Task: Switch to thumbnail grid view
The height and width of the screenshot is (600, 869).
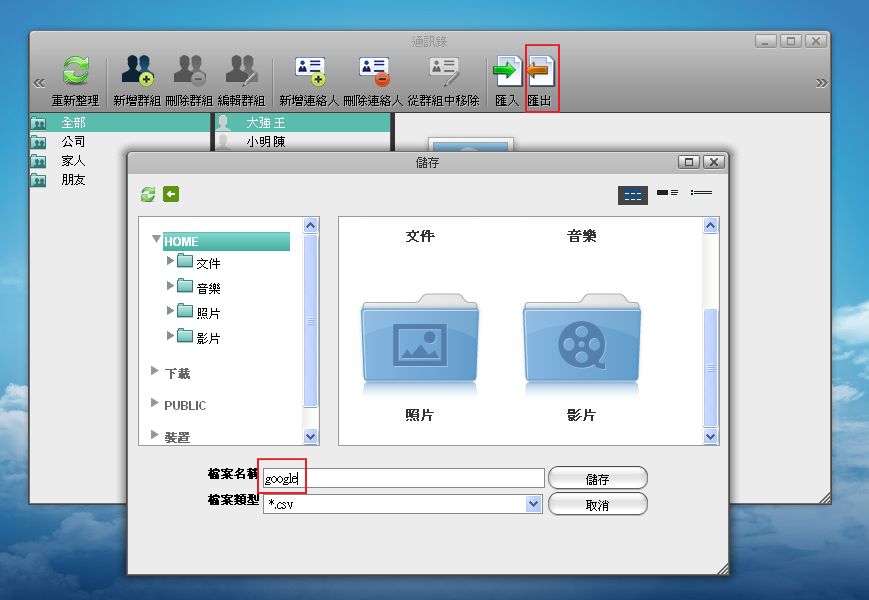Action: tap(632, 194)
